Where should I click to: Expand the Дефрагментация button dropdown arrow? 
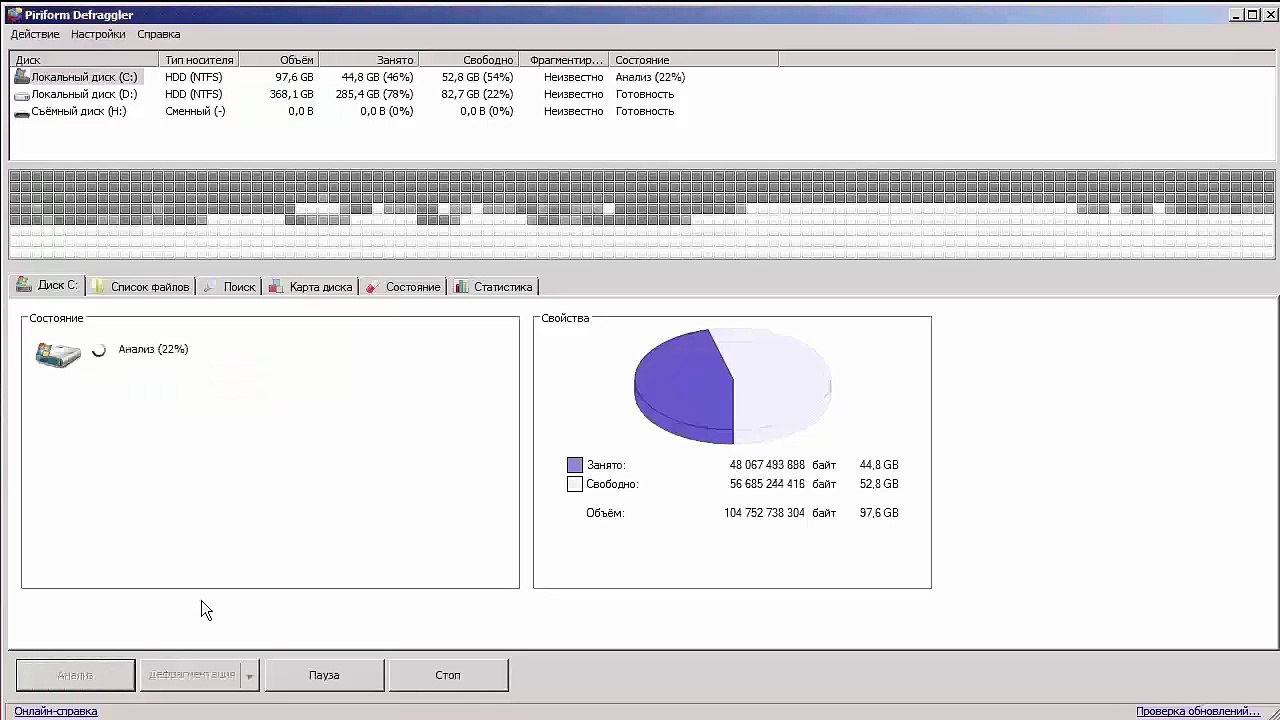click(250, 676)
